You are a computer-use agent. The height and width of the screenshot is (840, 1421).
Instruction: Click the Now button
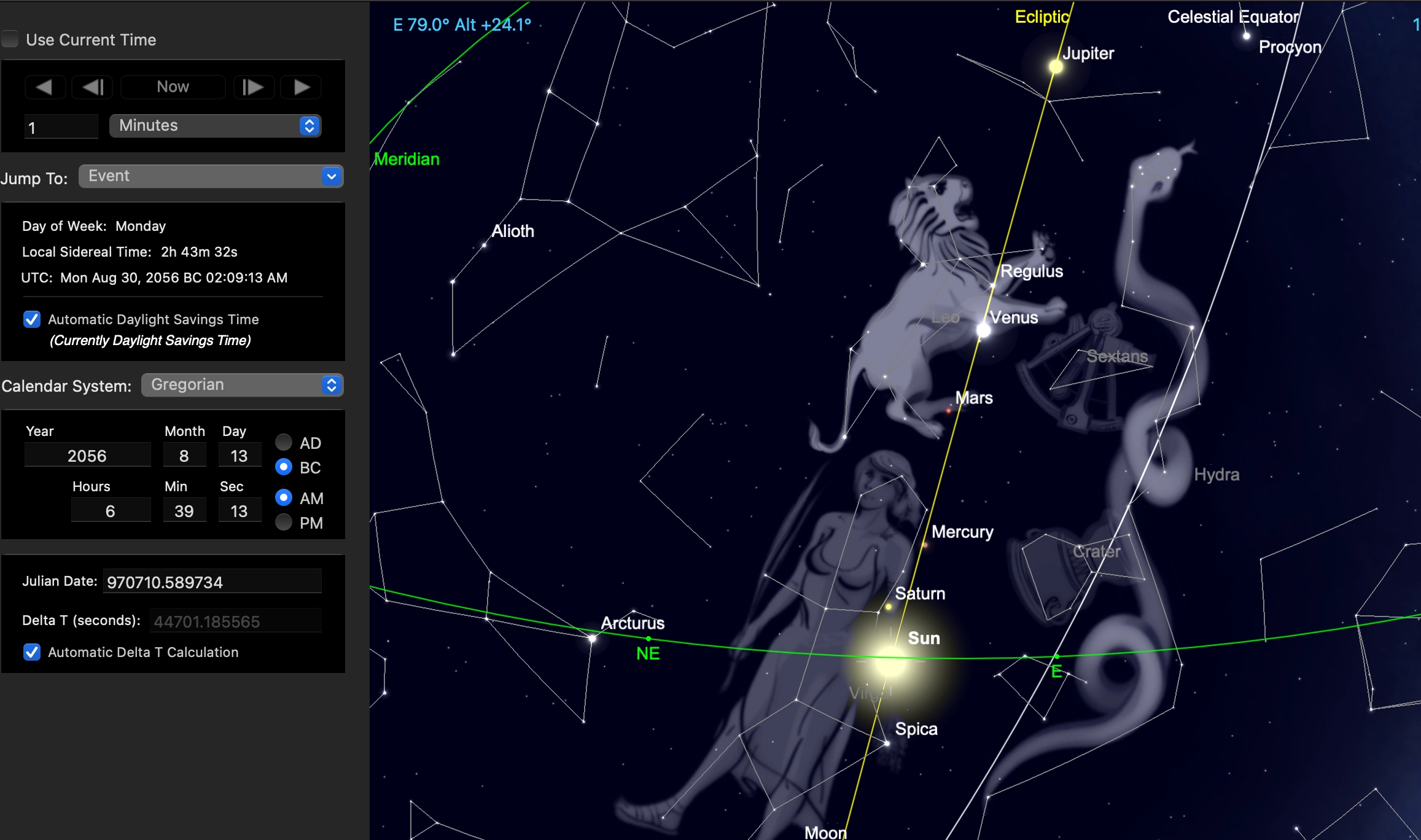[x=173, y=87]
